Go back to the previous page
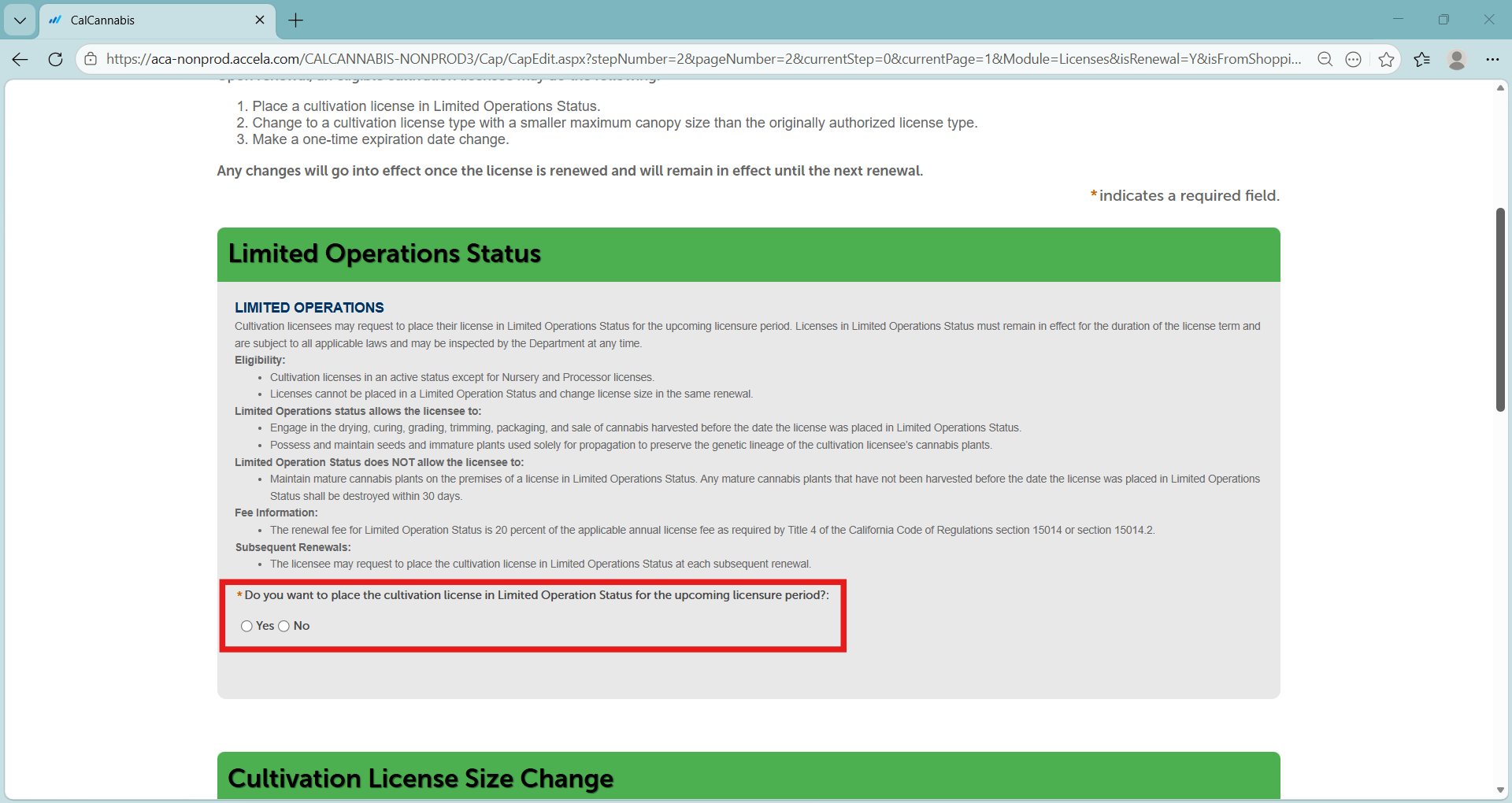The width and height of the screenshot is (1512, 803). coord(20,59)
